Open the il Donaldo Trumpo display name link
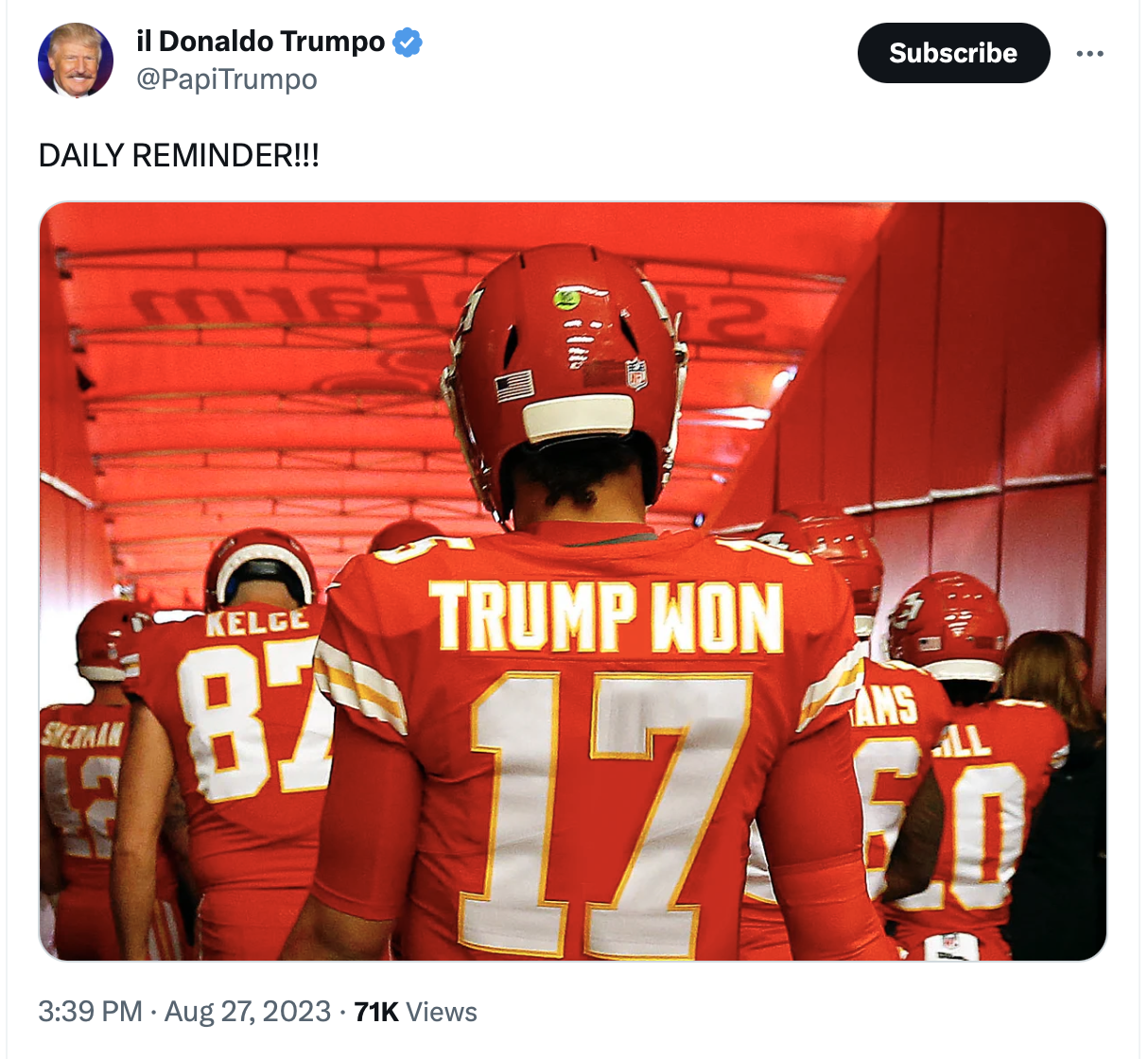 click(x=261, y=42)
